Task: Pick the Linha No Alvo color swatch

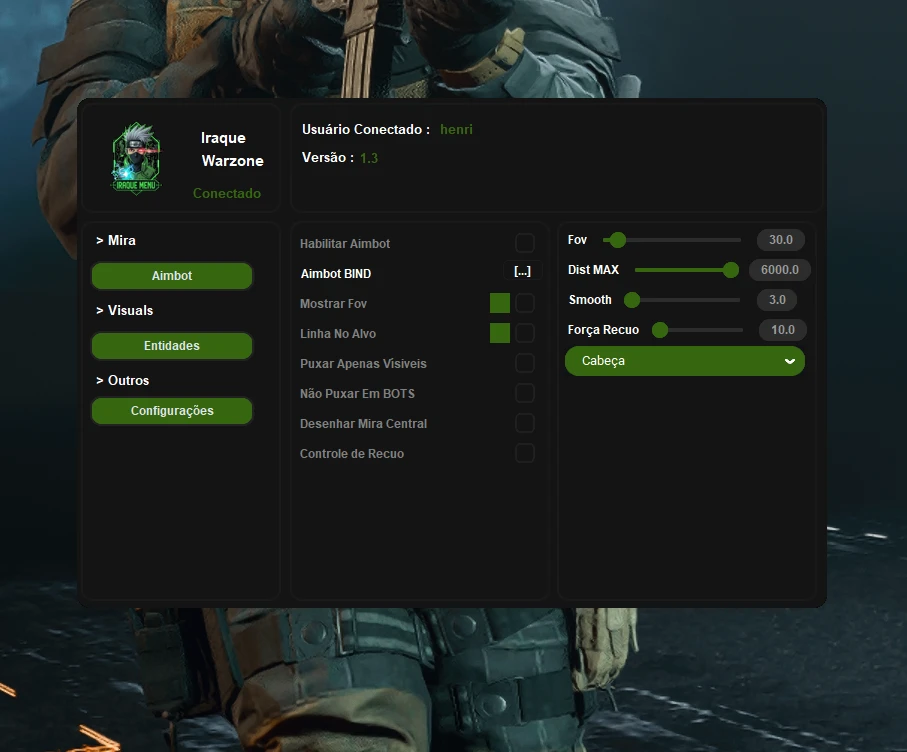Action: 500,333
